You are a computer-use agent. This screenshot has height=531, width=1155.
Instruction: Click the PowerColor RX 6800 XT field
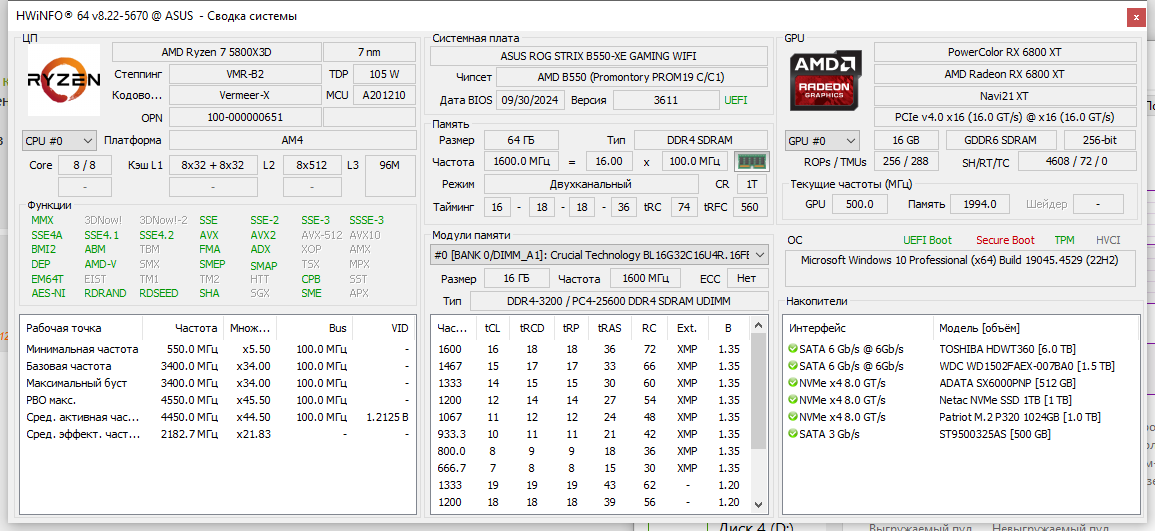[1004, 52]
